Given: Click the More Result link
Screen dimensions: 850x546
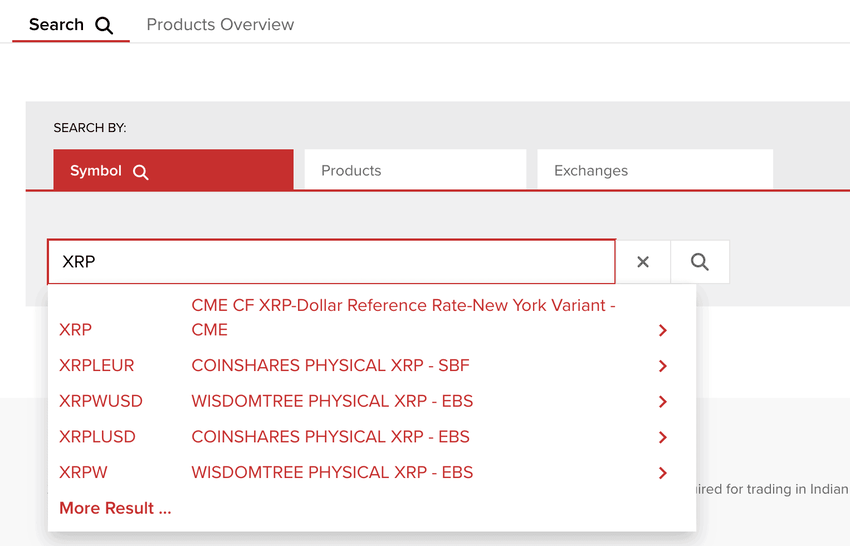Looking at the screenshot, I should [x=115, y=508].
